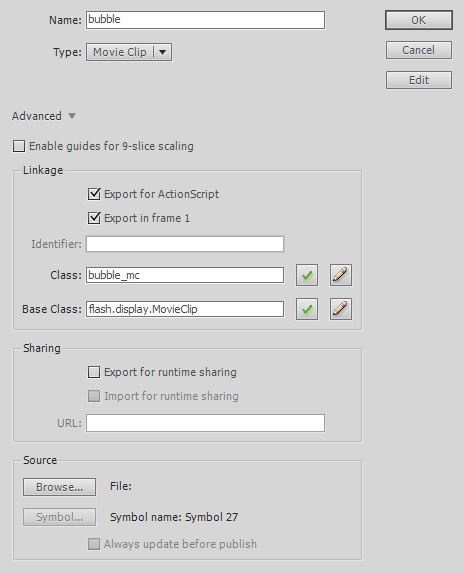Focus the Name field containing bubble

click(x=205, y=20)
